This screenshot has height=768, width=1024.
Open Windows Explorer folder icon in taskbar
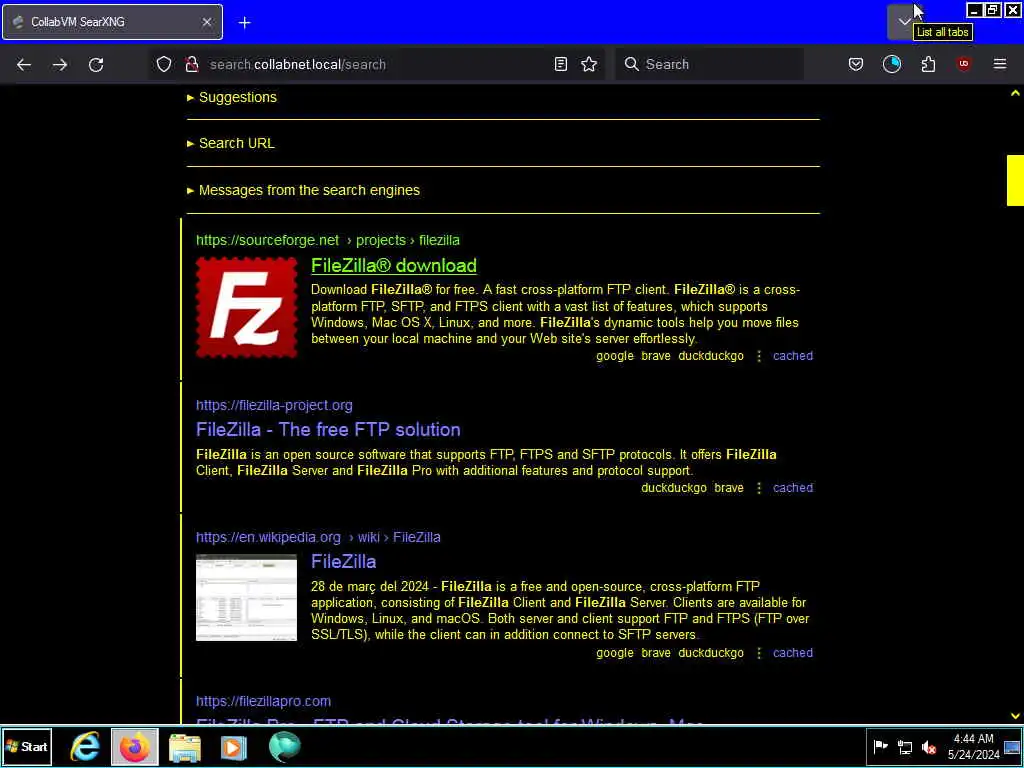(185, 747)
